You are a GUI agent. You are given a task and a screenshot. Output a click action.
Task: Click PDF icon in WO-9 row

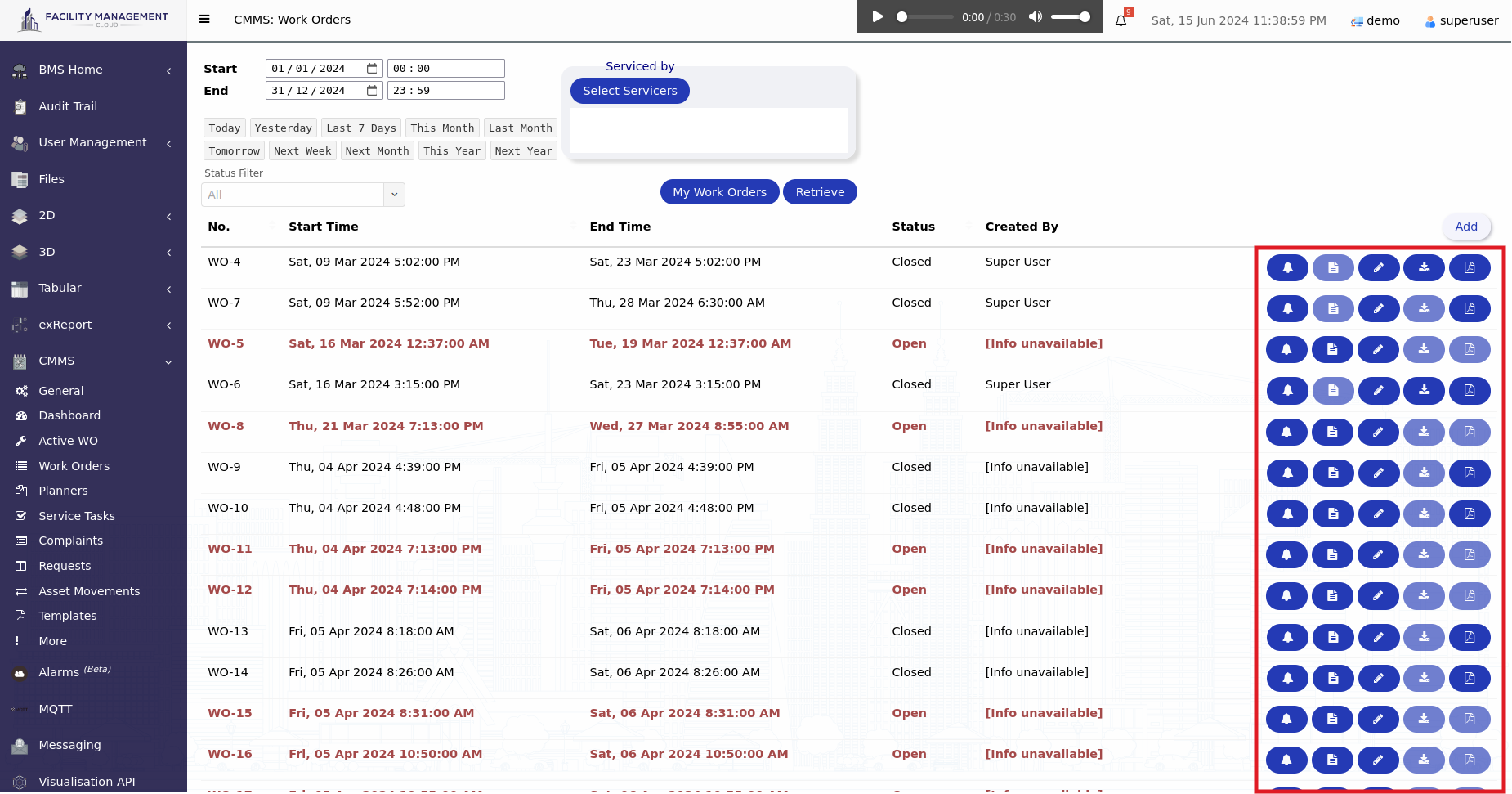1470,473
